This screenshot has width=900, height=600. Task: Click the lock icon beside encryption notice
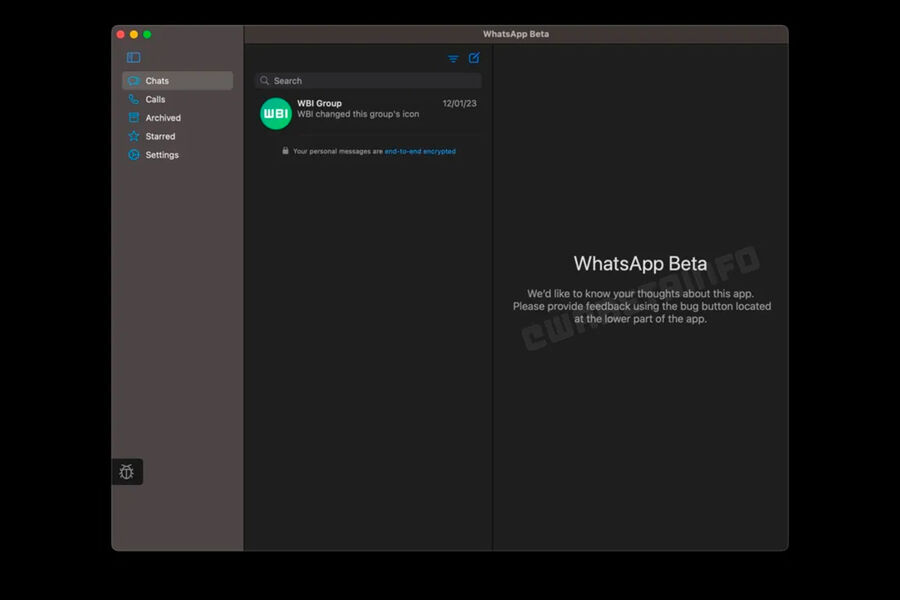pyautogui.click(x=286, y=151)
